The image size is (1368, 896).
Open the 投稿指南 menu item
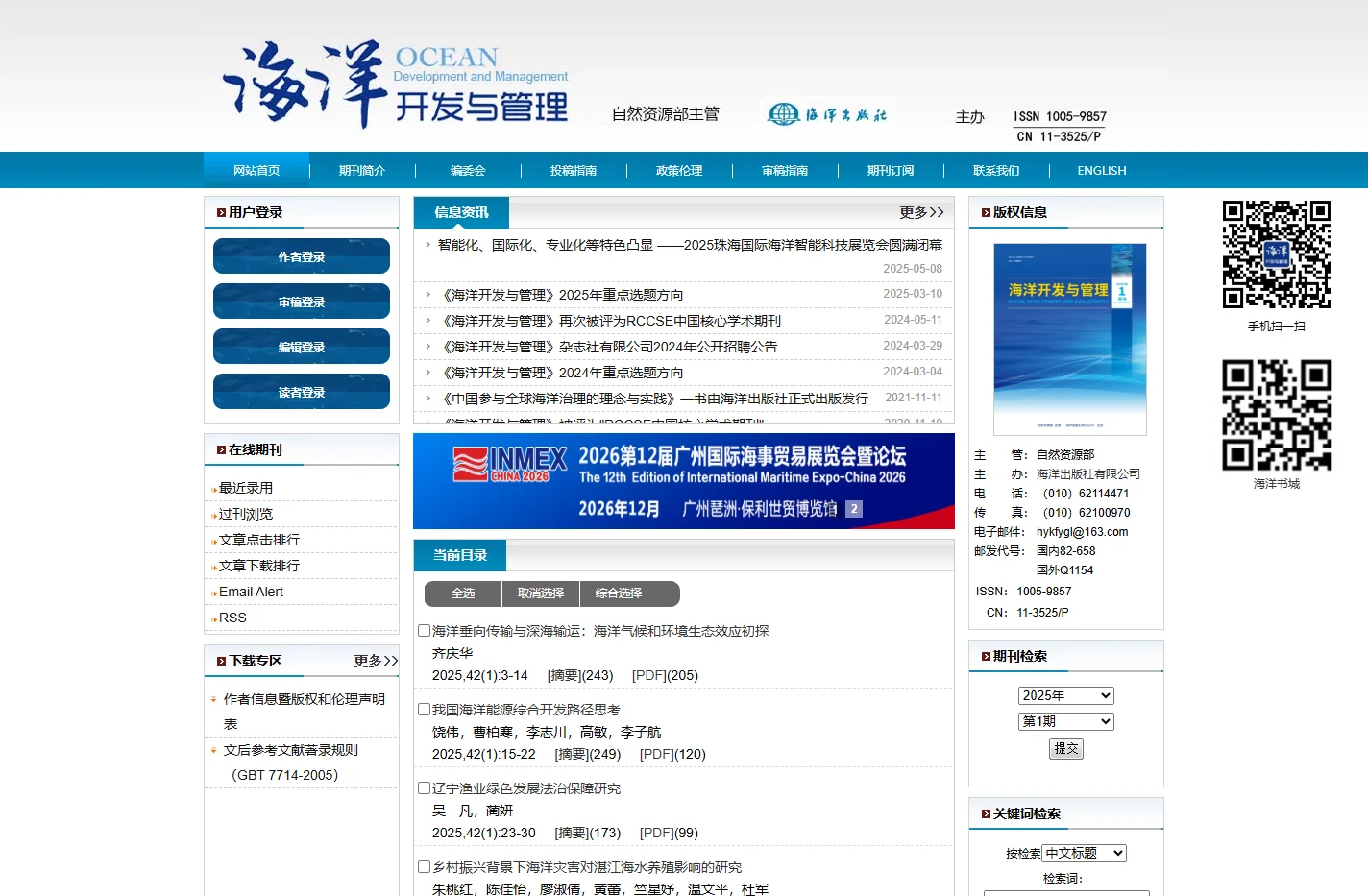[x=574, y=171]
